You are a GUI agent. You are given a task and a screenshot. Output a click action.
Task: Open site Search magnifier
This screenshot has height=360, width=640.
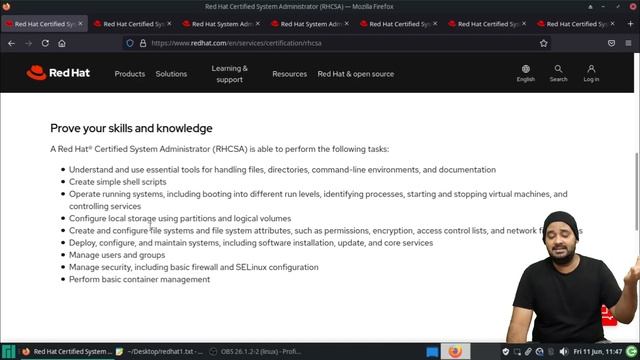point(558,73)
